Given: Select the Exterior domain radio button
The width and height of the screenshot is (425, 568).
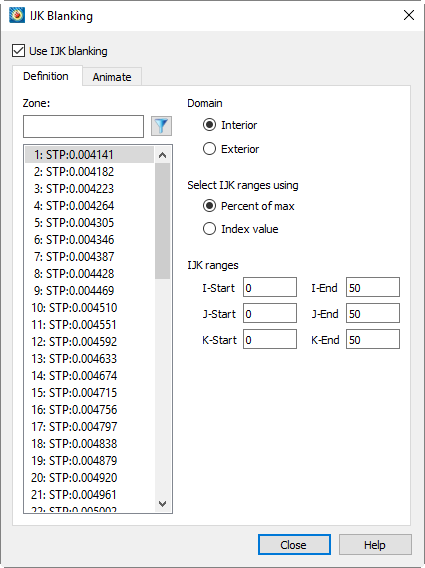Looking at the screenshot, I should [209, 149].
